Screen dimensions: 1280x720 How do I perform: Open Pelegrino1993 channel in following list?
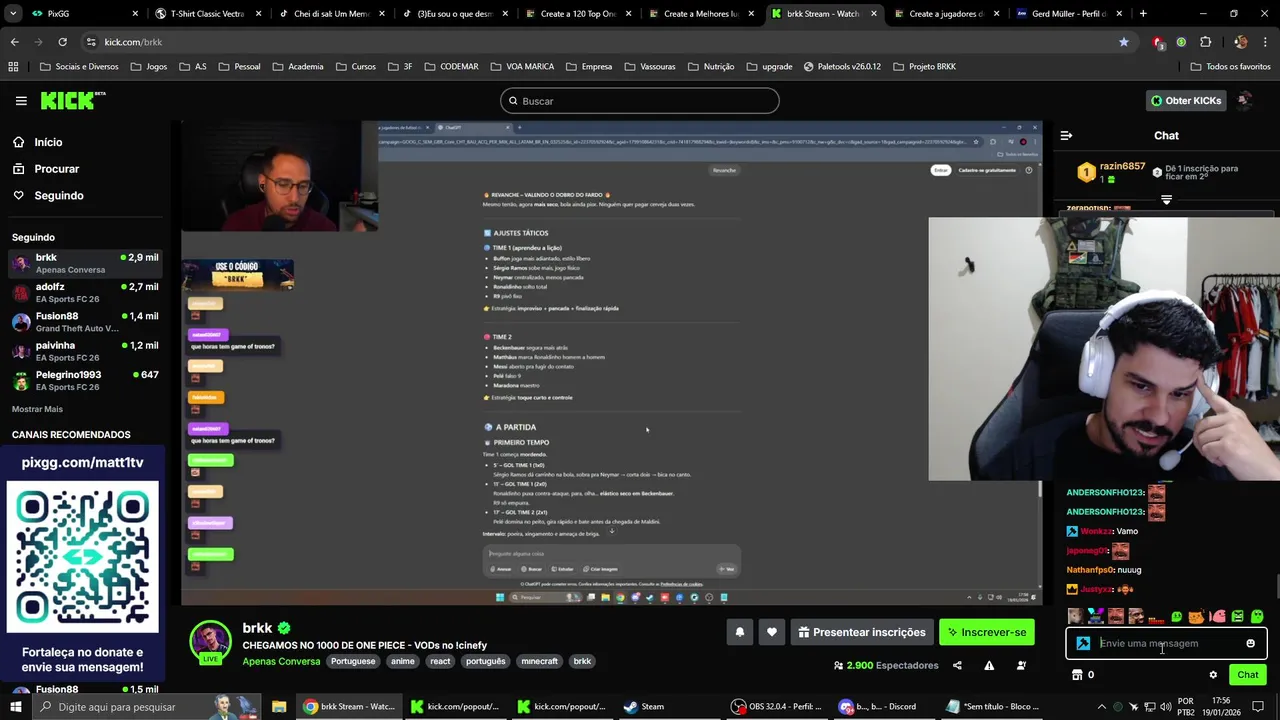click(x=85, y=381)
